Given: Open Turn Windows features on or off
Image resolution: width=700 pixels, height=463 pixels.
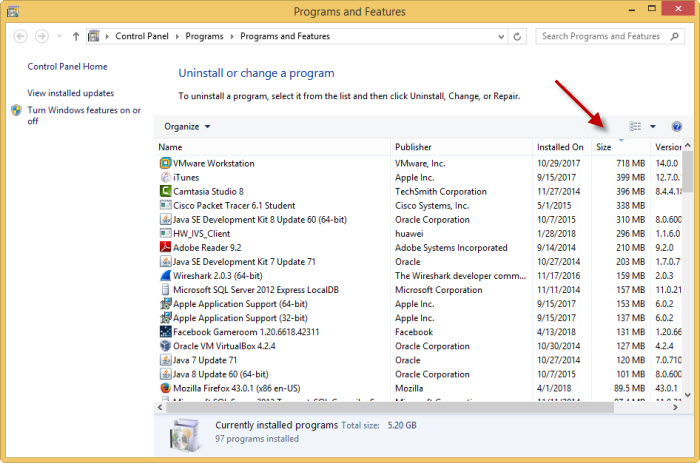Looking at the screenshot, I should [84, 115].
